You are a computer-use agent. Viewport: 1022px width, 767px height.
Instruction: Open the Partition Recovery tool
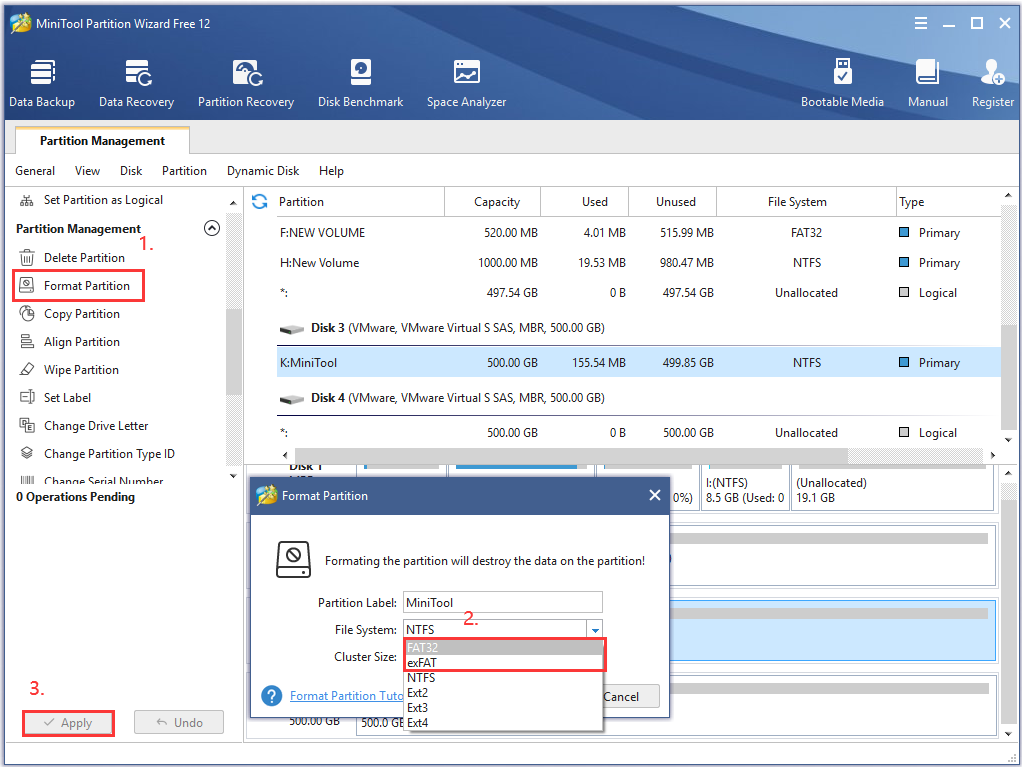tap(245, 80)
